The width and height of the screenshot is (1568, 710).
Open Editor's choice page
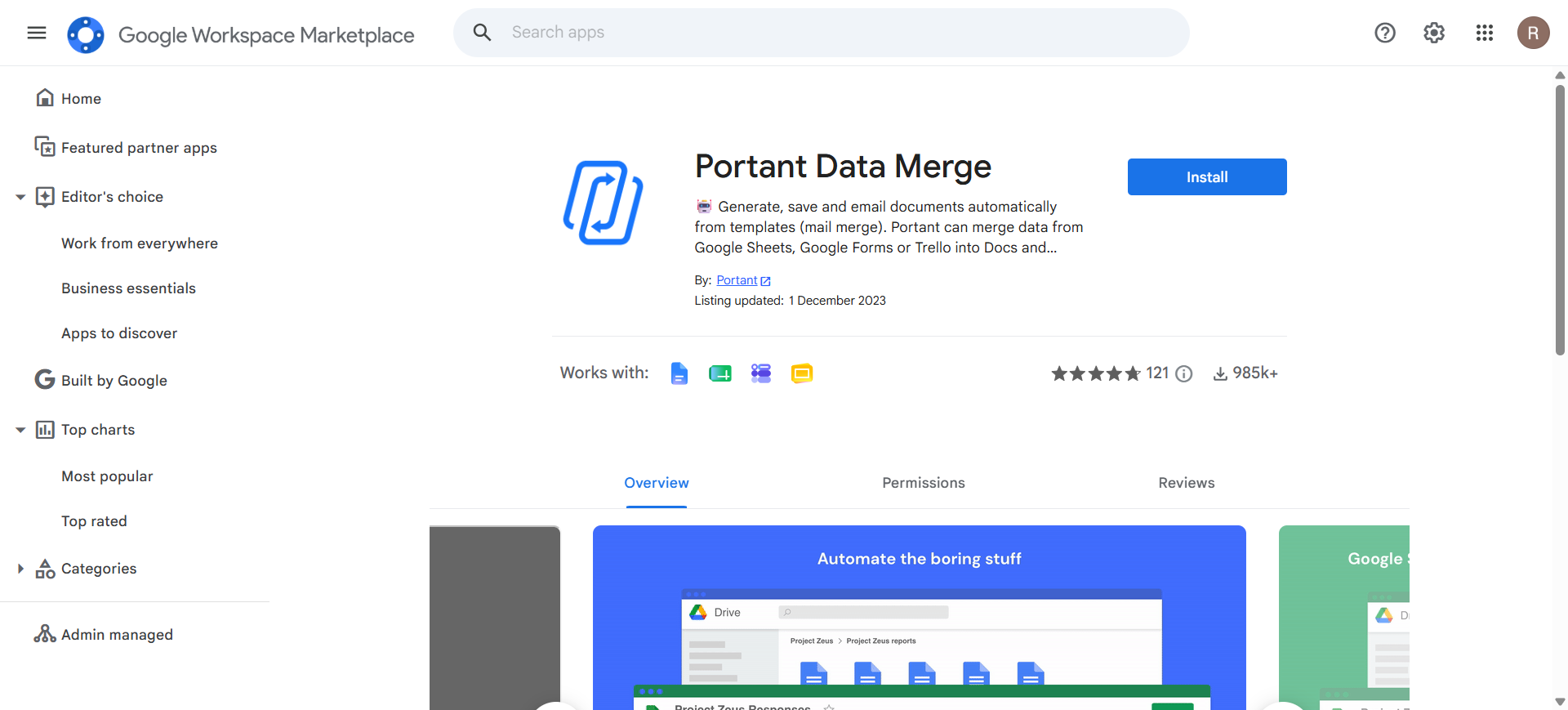coord(112,197)
